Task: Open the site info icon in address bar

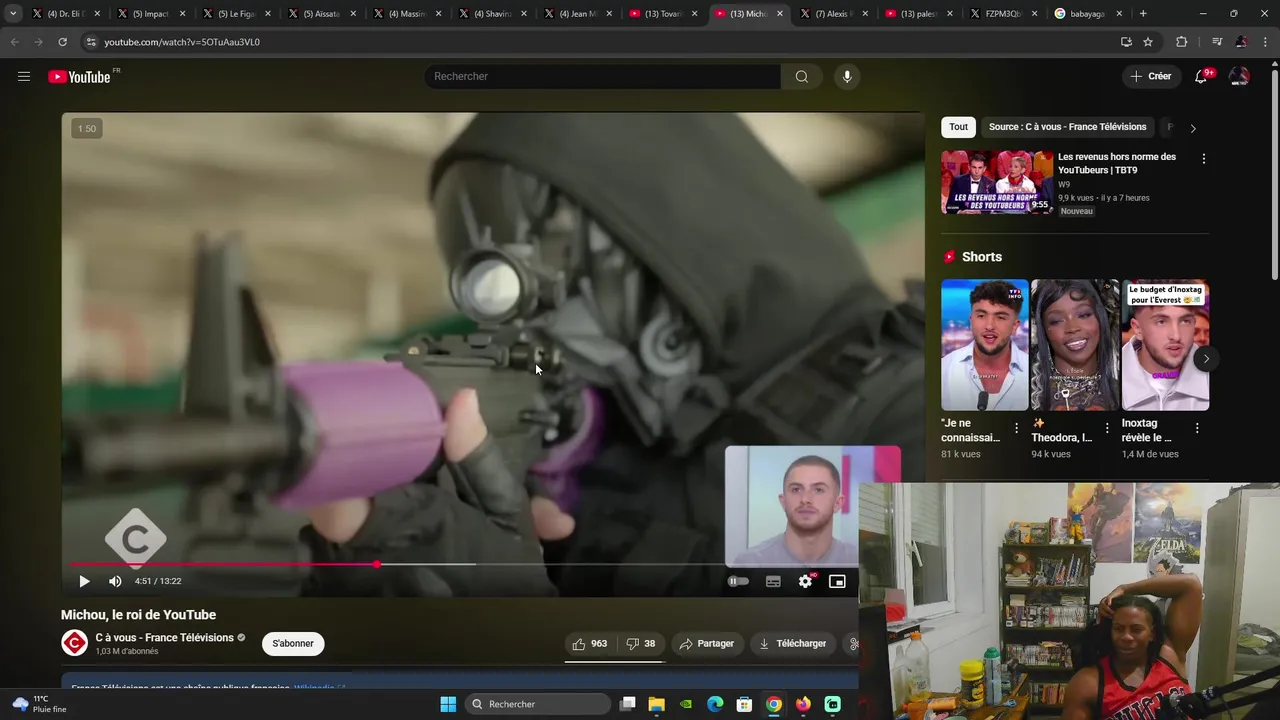Action: (91, 42)
